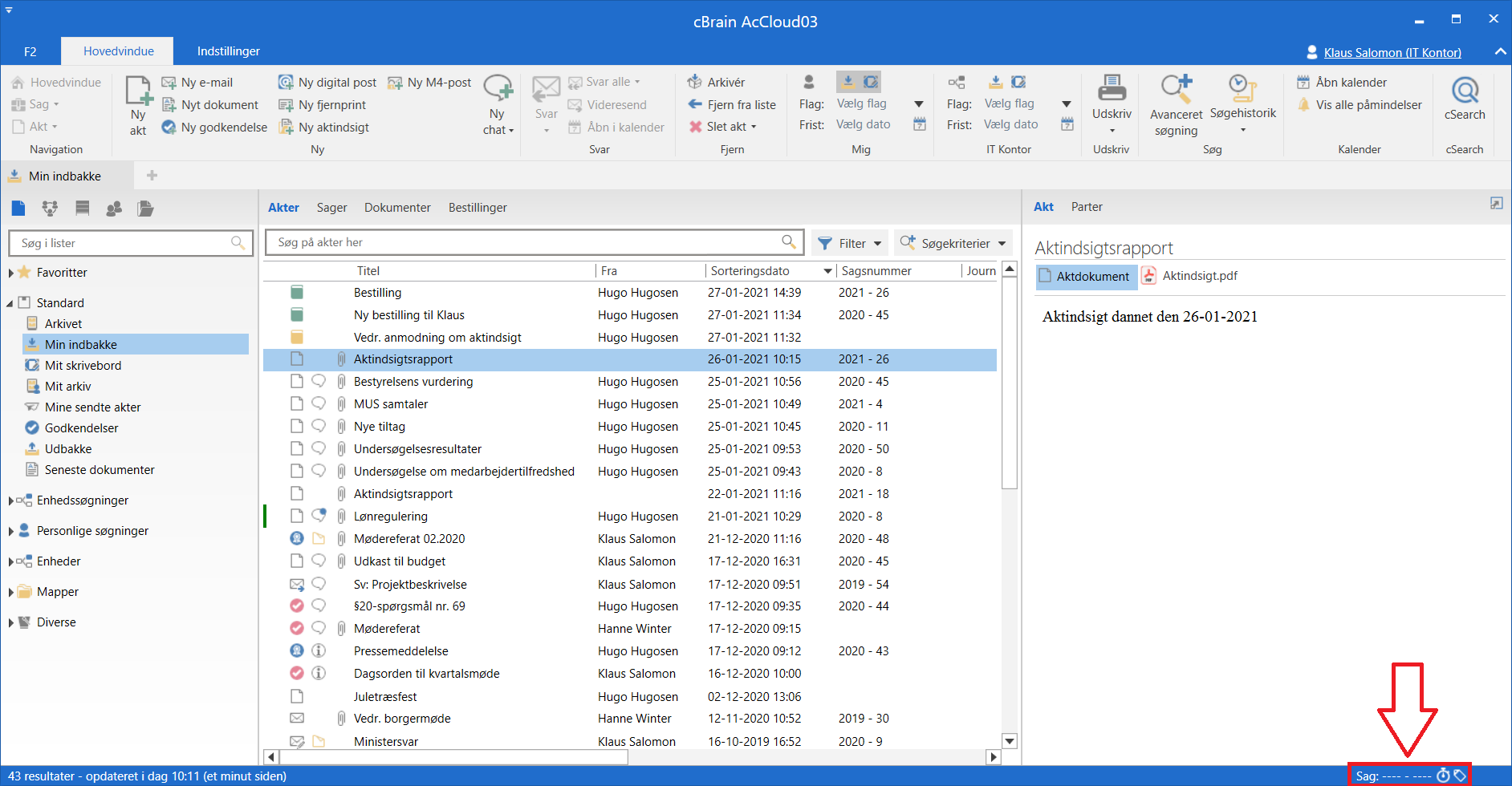The height and width of the screenshot is (786, 1512).
Task: Open Udskriv print icon
Action: pyautogui.click(x=1112, y=88)
